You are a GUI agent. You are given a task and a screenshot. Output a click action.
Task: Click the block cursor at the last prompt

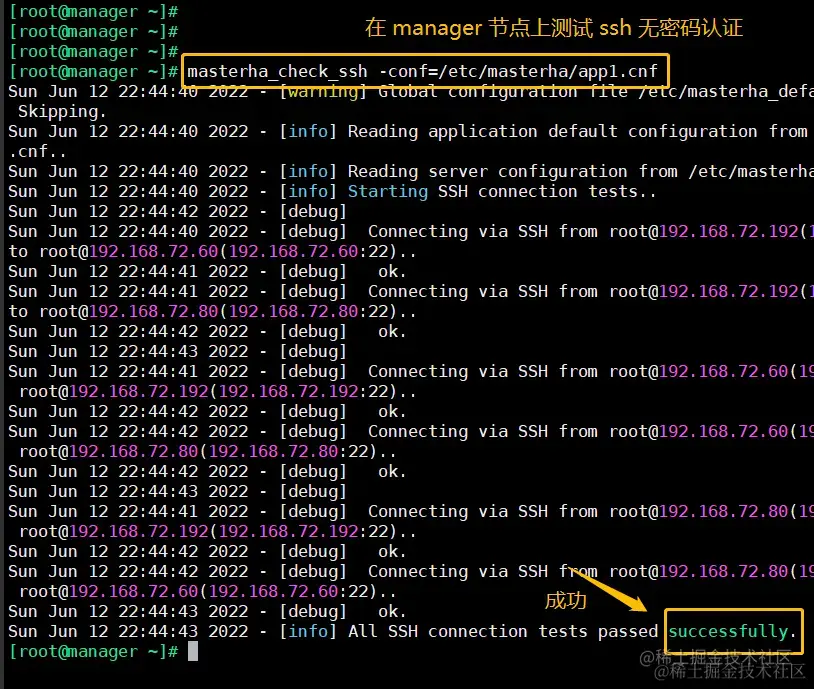pos(193,651)
